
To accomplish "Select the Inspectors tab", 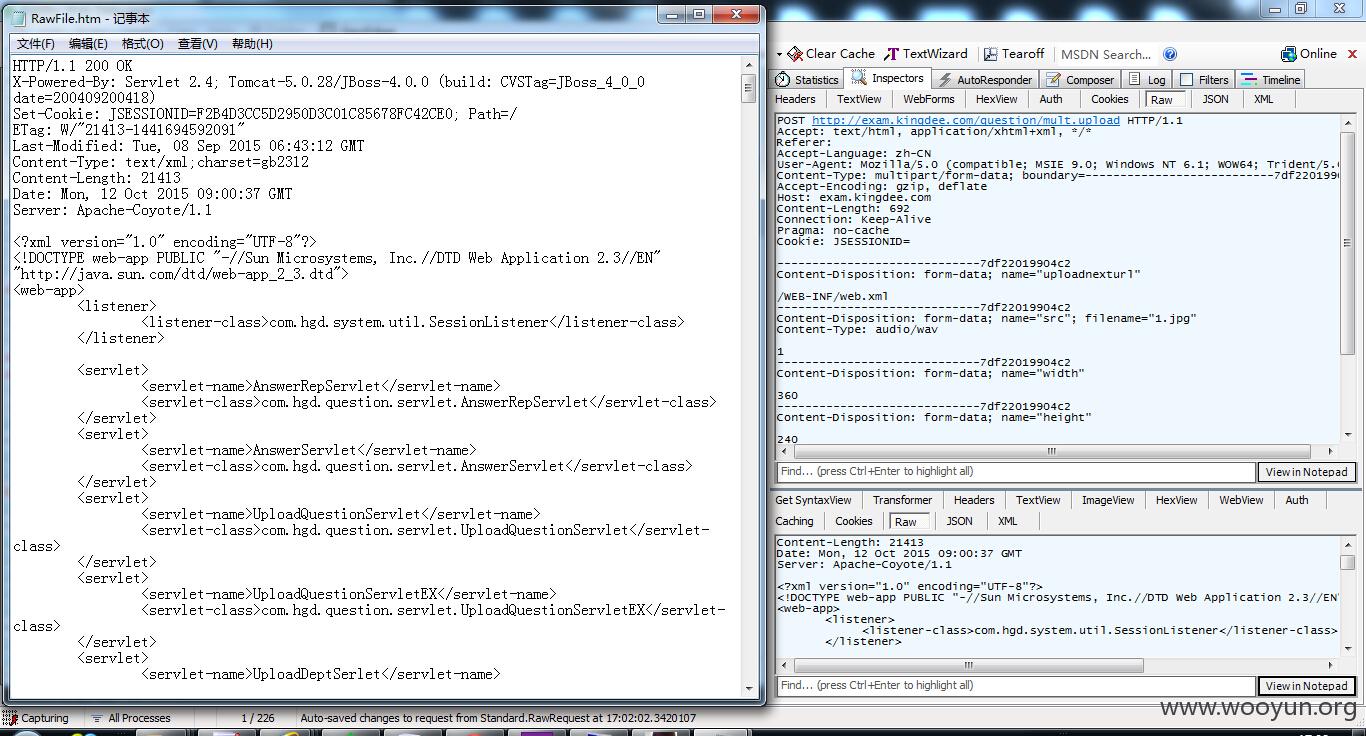I will click(x=888, y=79).
